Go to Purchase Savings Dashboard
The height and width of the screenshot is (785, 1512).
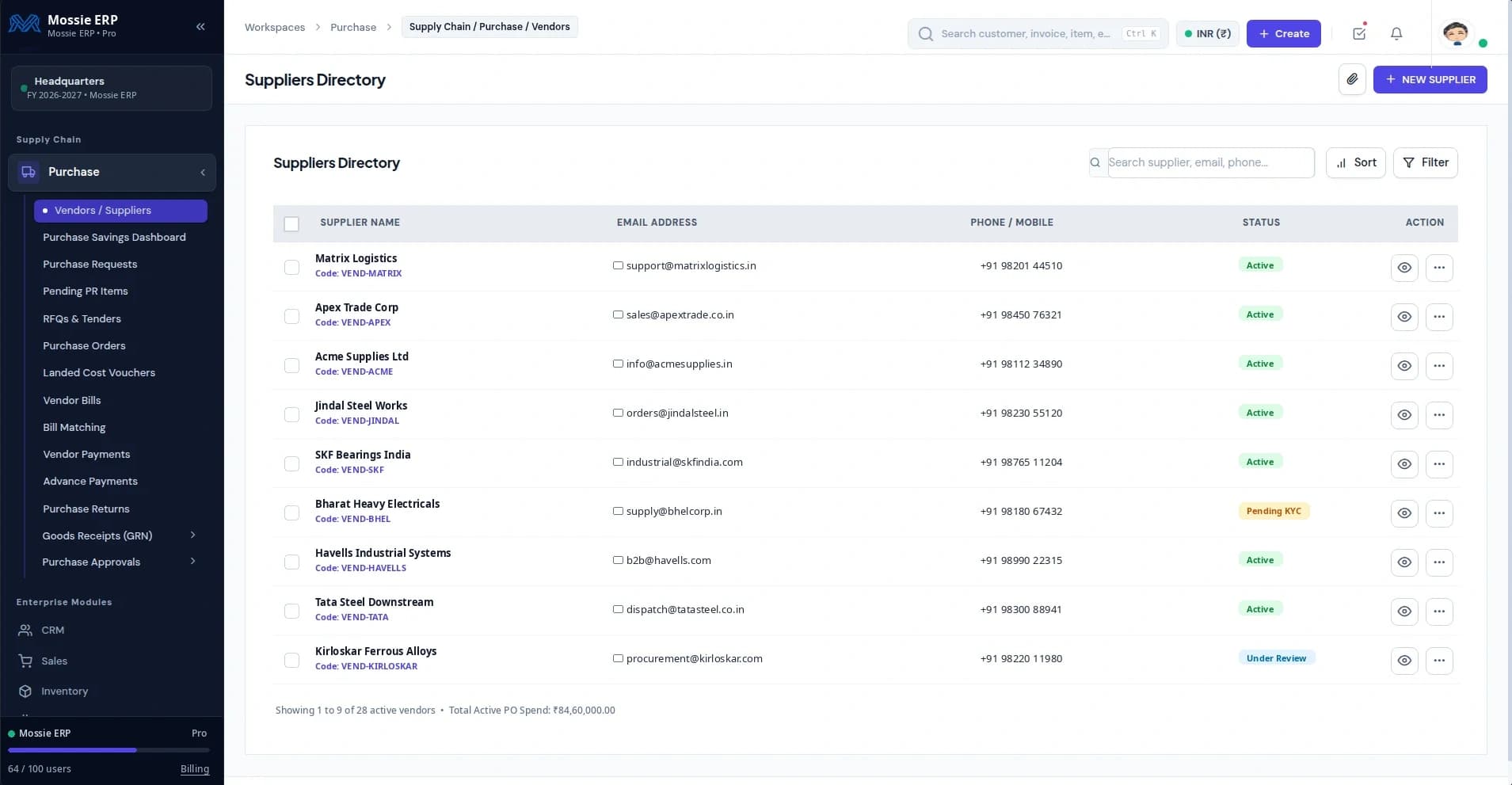[114, 238]
